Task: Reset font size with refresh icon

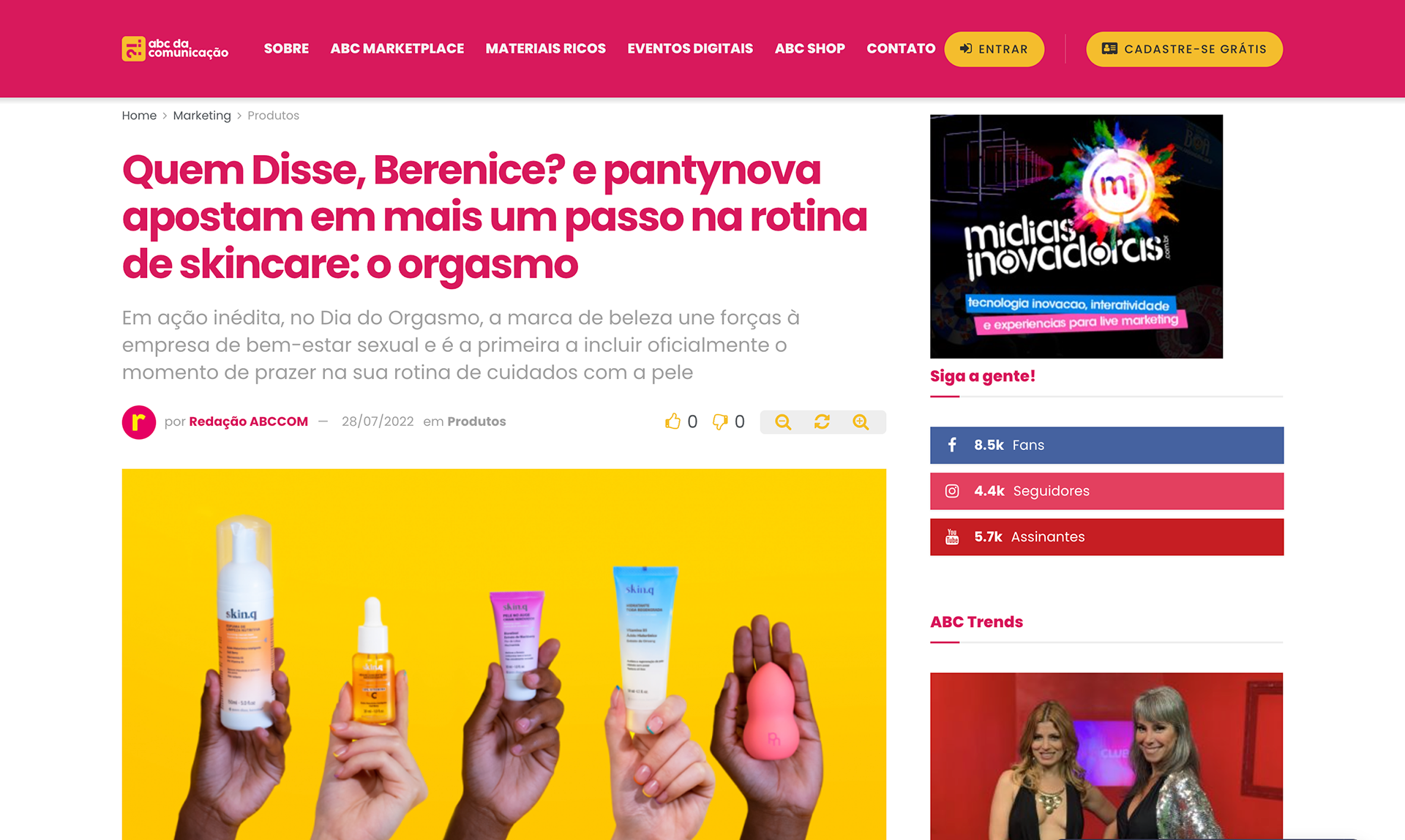Action: [822, 422]
